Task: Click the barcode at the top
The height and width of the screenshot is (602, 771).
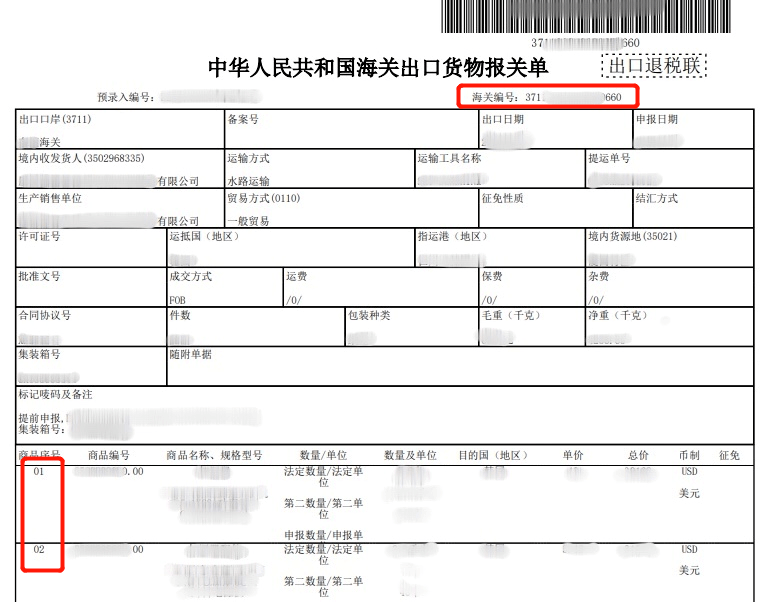Action: pos(586,17)
